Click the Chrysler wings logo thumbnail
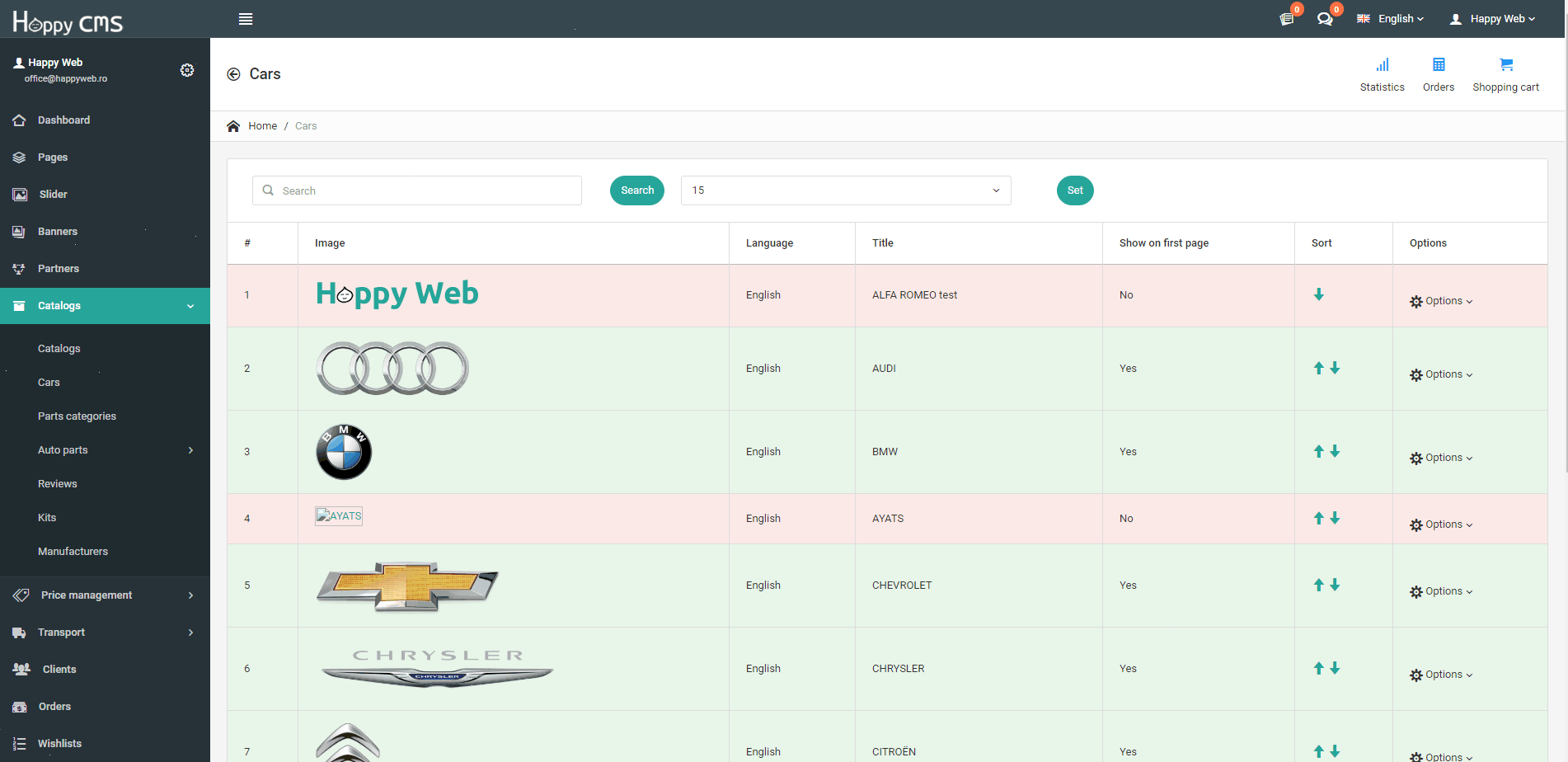Screen dimensions: 1568x762 point(437,669)
